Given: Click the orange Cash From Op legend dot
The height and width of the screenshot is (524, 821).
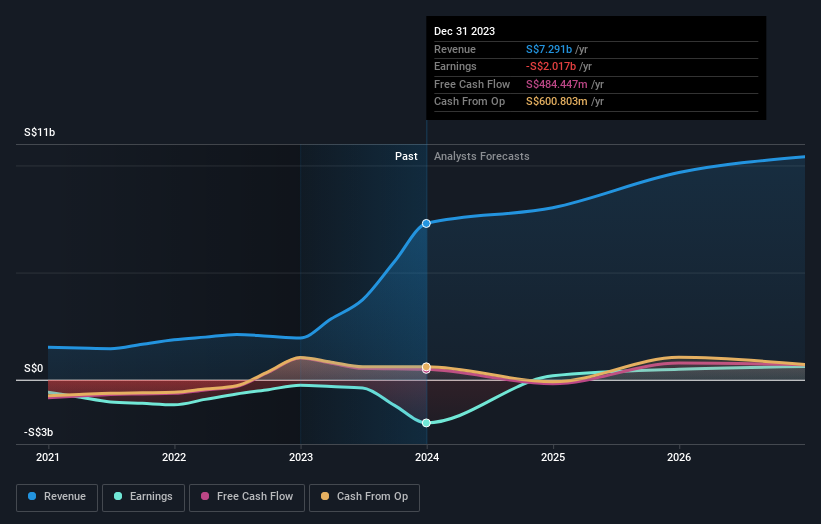Looking at the screenshot, I should click(x=325, y=496).
